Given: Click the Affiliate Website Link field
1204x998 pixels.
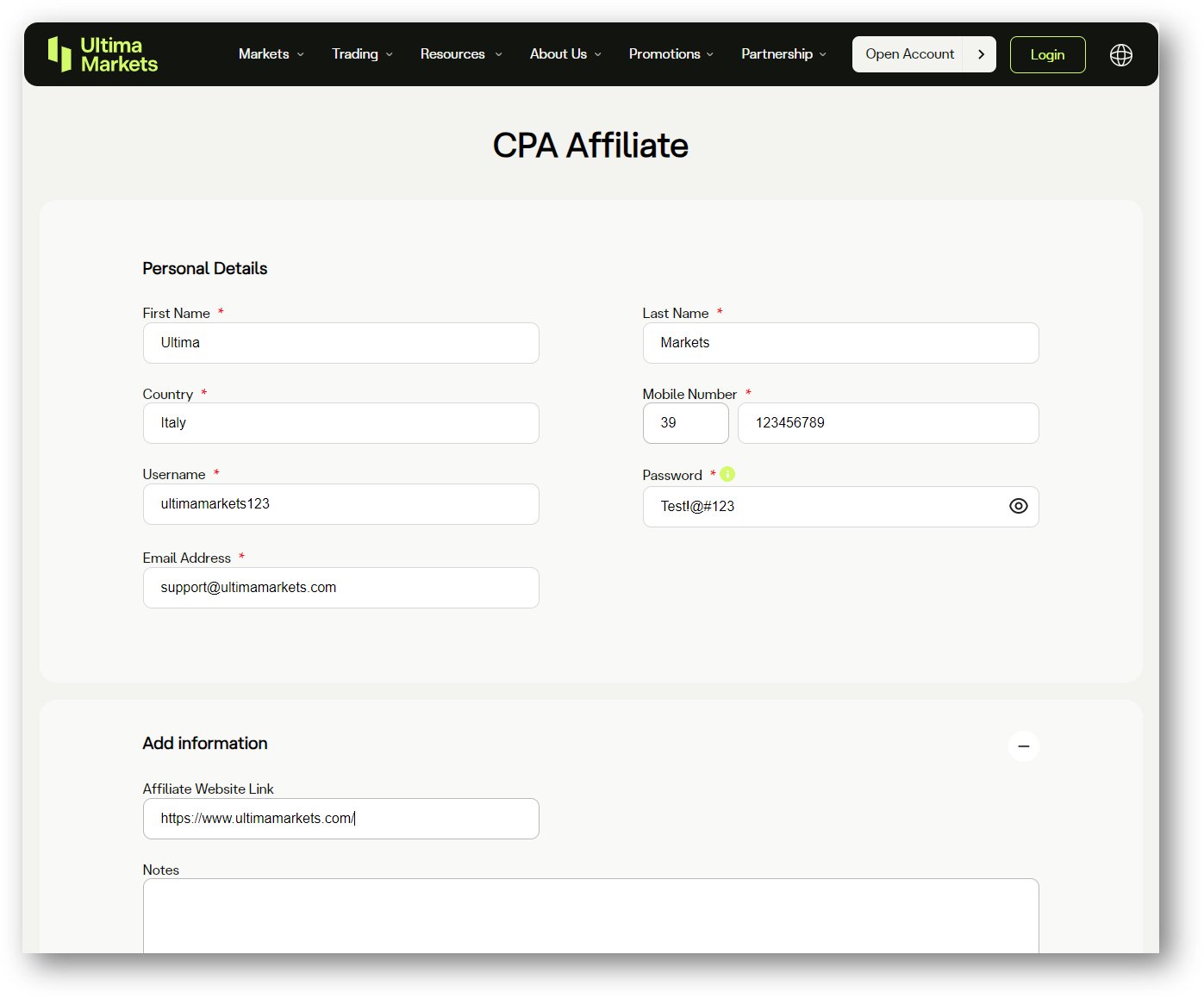Looking at the screenshot, I should point(341,819).
